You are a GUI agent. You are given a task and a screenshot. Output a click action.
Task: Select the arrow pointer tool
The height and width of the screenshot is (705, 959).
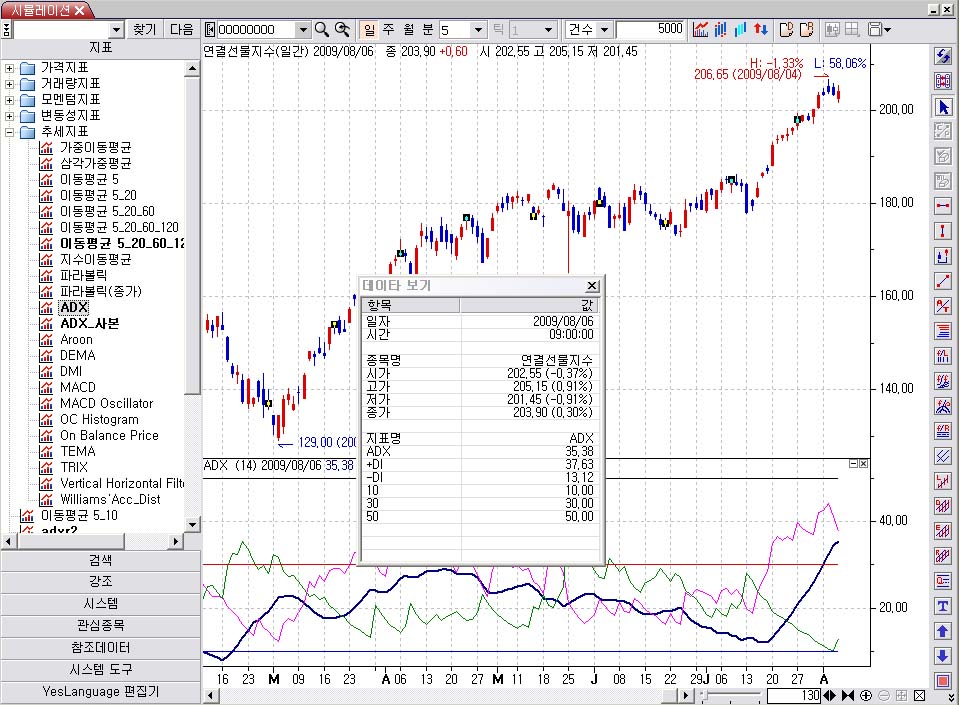(942, 106)
